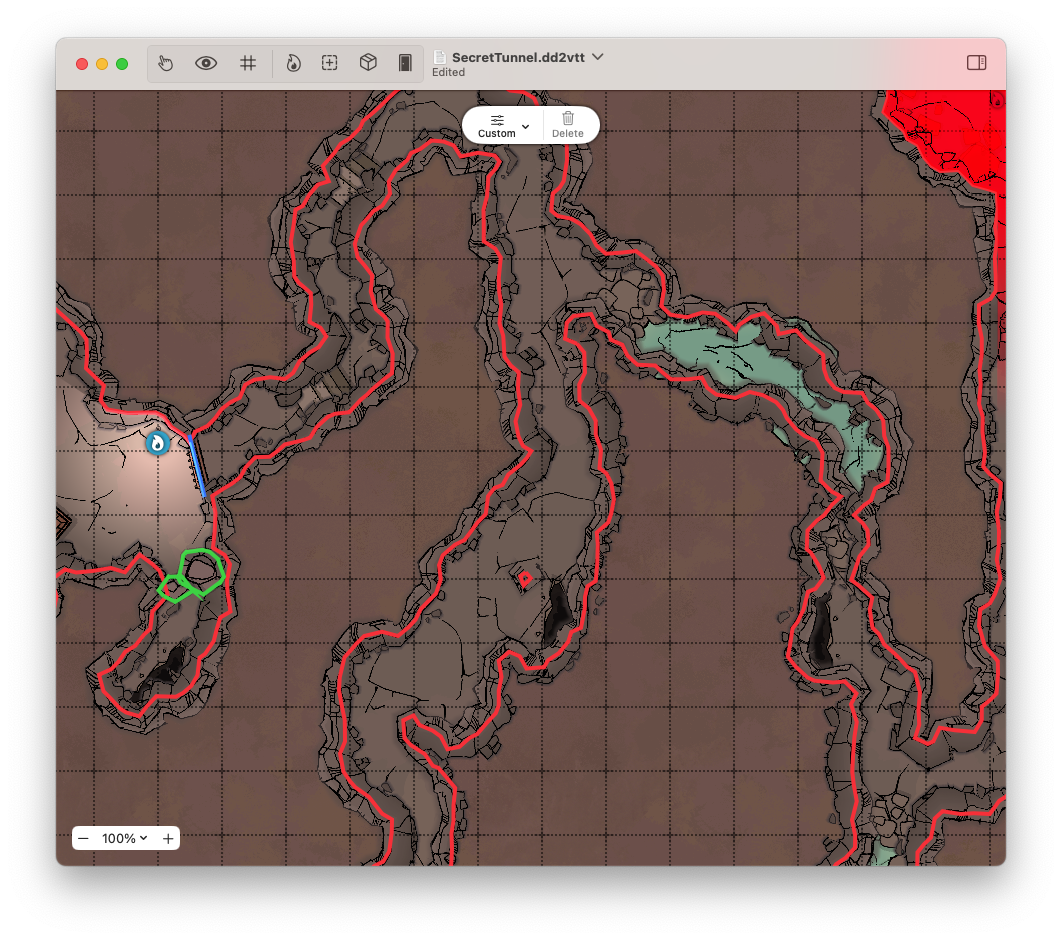
Task: Choose the cube object tool
Action: click(368, 63)
